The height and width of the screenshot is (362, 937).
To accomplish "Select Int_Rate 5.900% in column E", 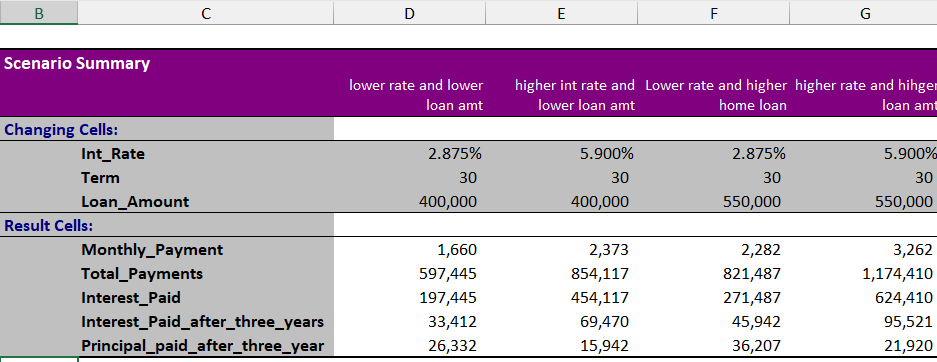I will point(607,154).
